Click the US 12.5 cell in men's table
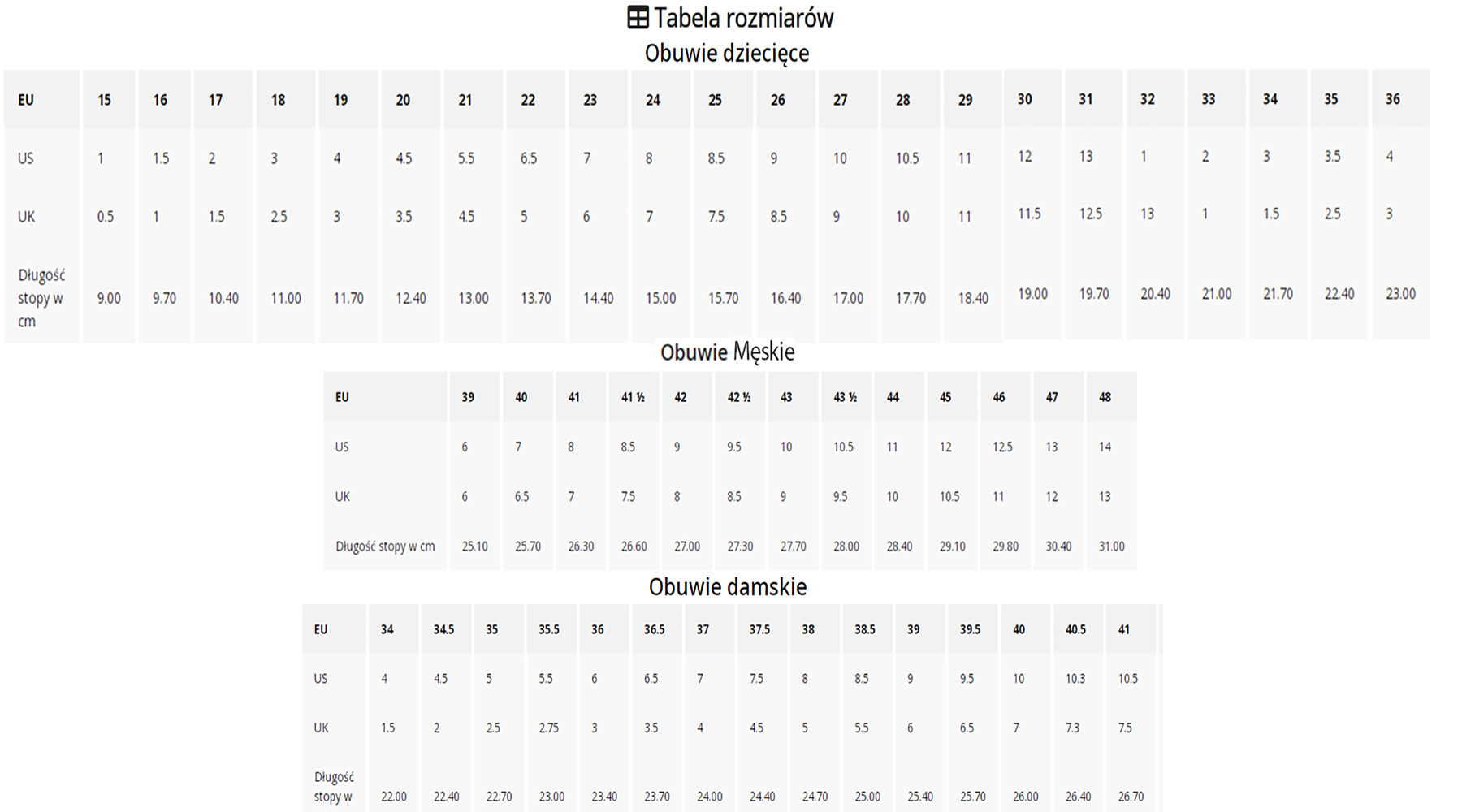This screenshot has width=1462, height=812. click(x=1002, y=447)
